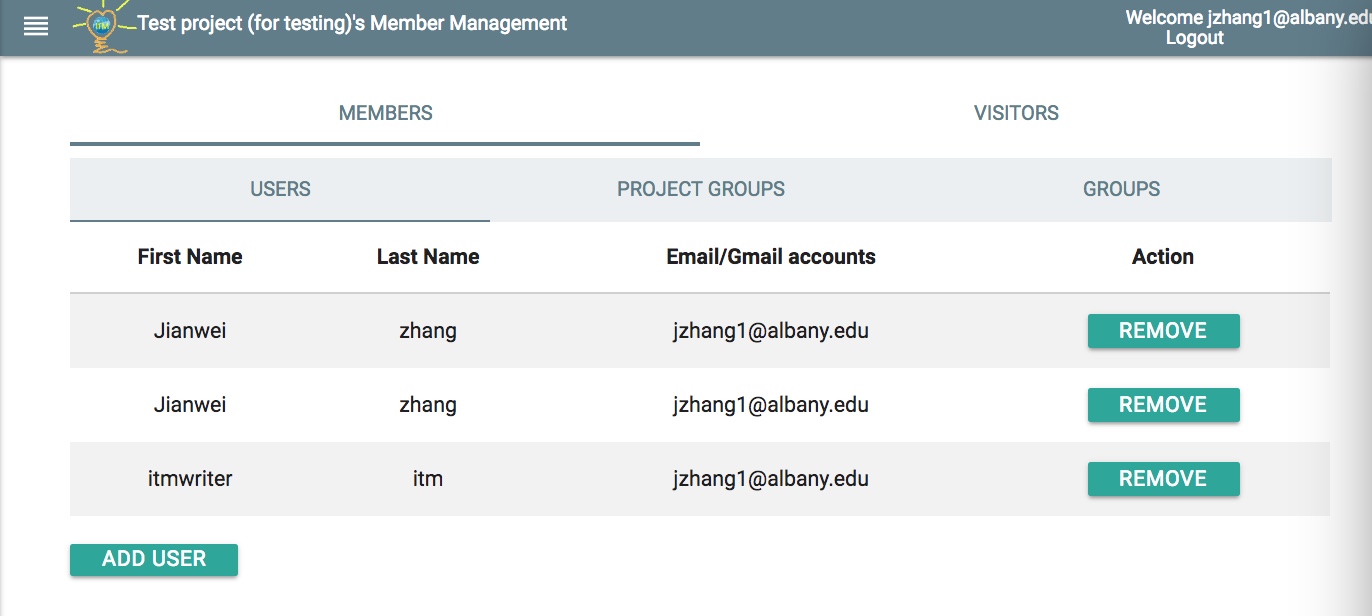Remove the first Jianwei zhang user
1372x616 pixels.
click(x=1163, y=330)
